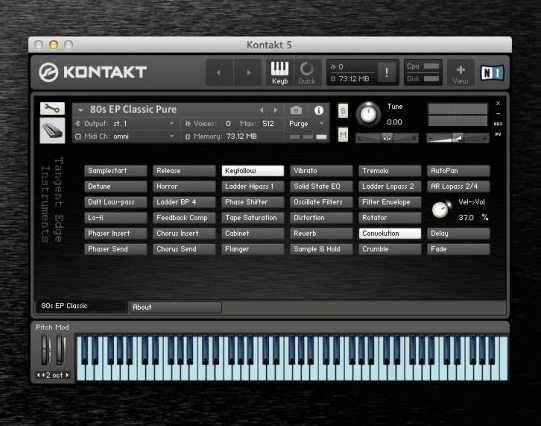Shift keyboard octave up arrow
Image resolution: width=541 pixels, height=426 pixels.
click(x=67, y=375)
